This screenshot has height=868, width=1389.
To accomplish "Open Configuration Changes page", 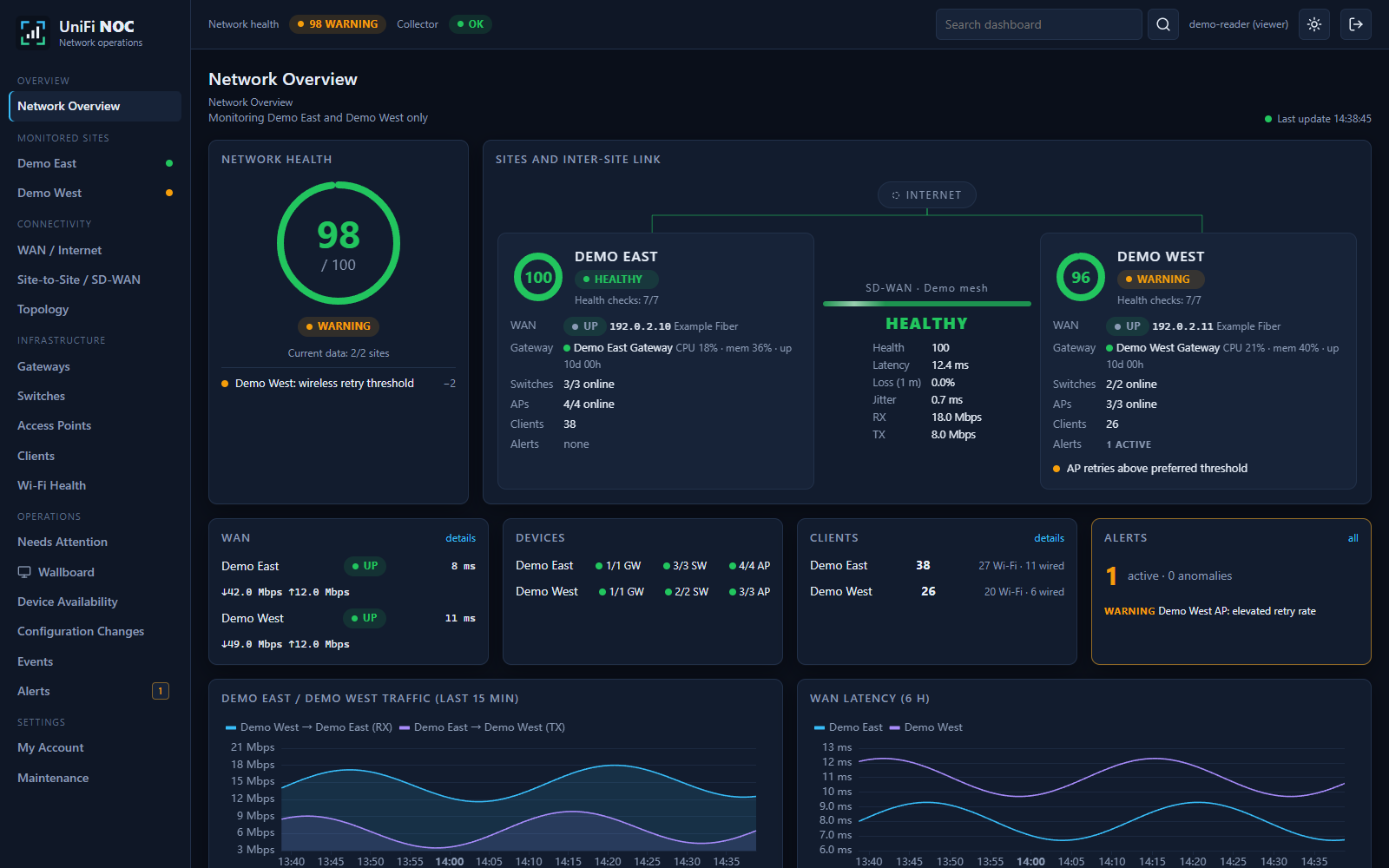I will (95, 631).
